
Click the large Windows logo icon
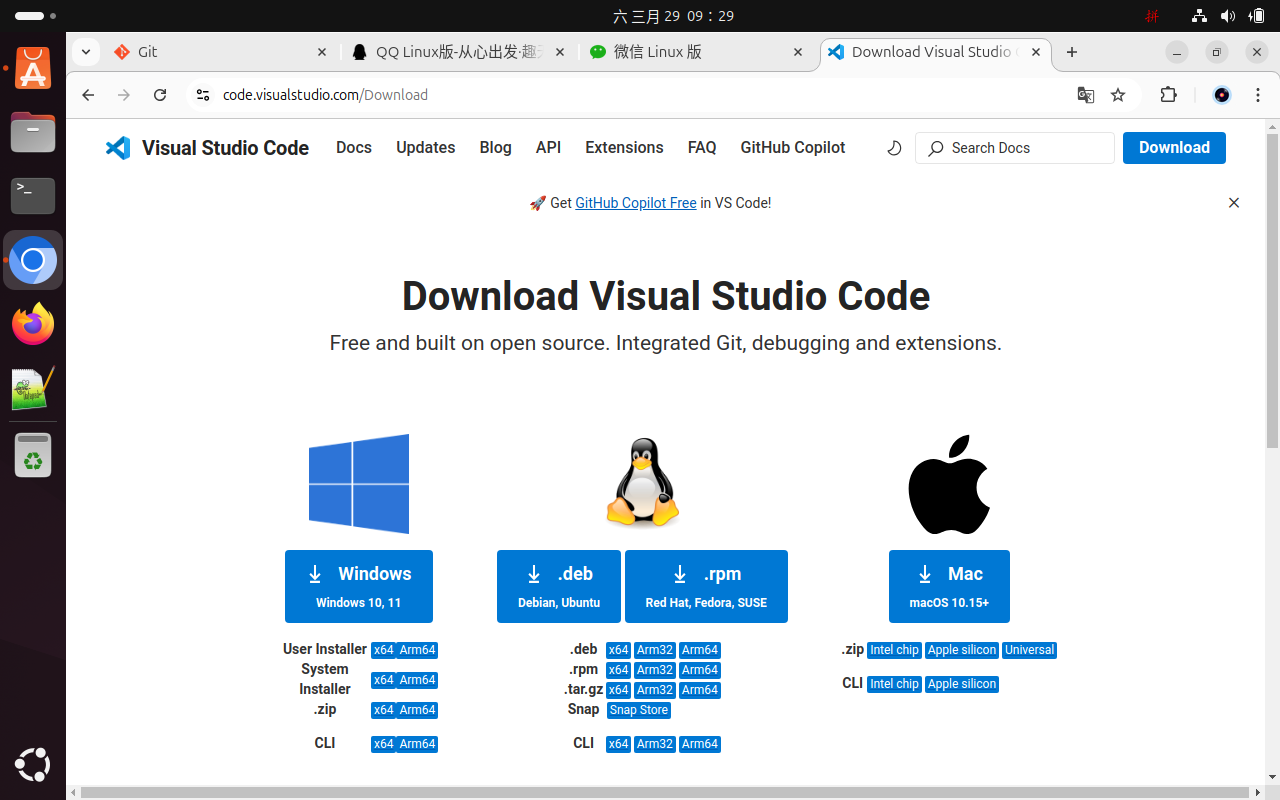tap(359, 484)
